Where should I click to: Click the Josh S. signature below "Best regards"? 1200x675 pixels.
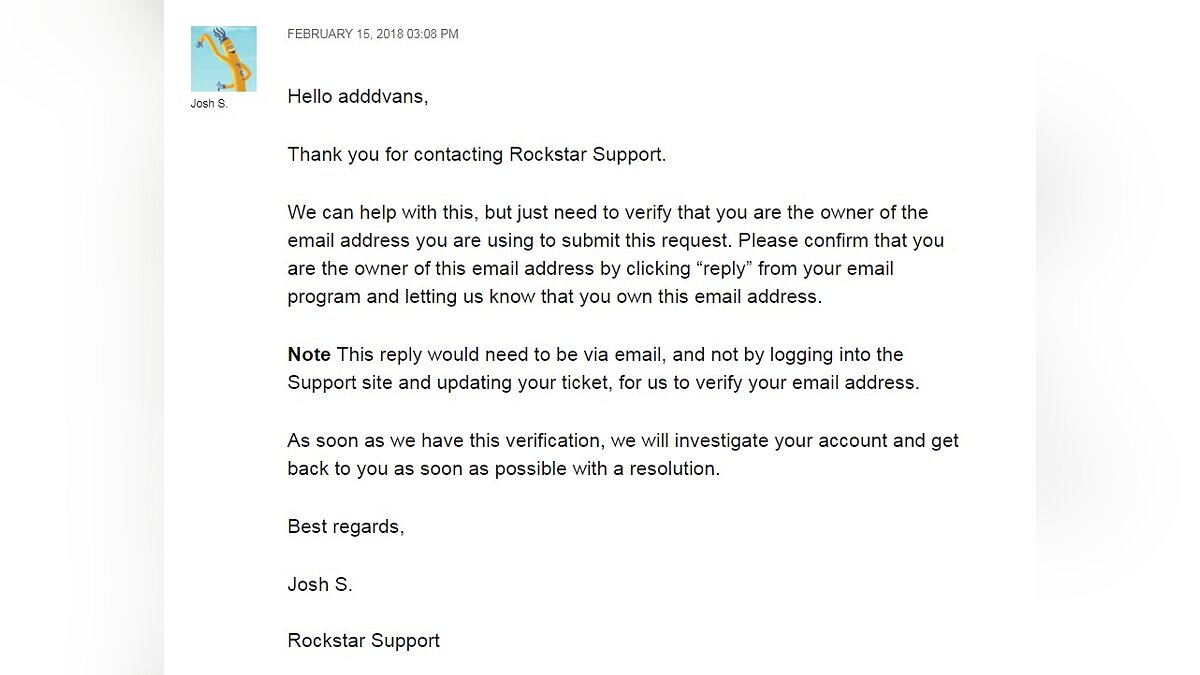pyautogui.click(x=320, y=585)
